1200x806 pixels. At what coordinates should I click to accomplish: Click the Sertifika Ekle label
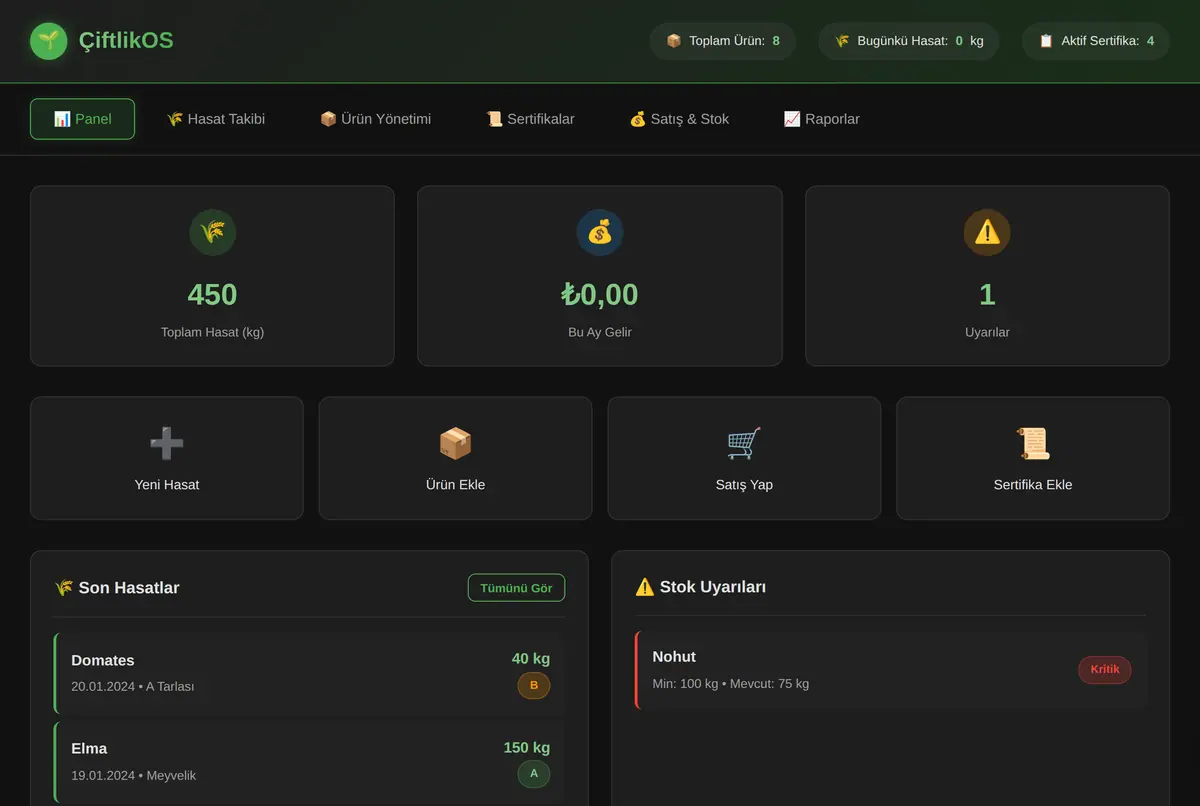[1033, 485]
